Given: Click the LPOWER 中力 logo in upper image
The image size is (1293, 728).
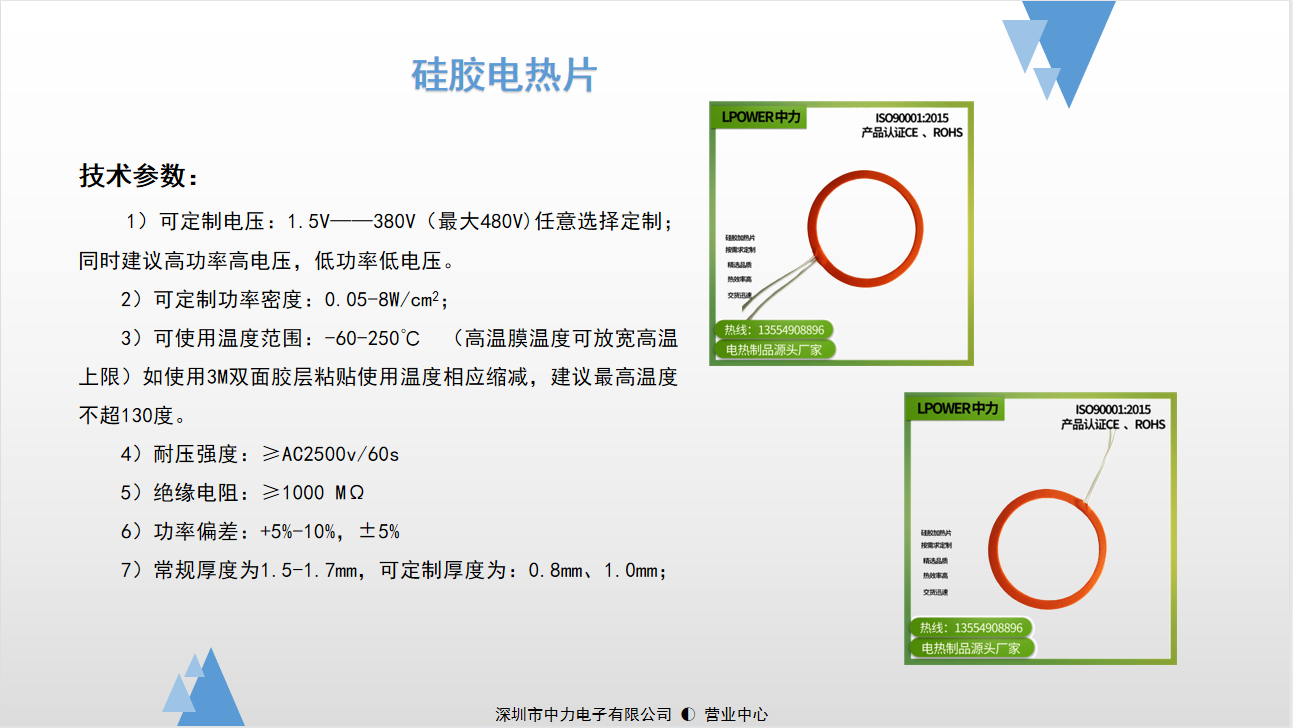Looking at the screenshot, I should click(x=762, y=117).
